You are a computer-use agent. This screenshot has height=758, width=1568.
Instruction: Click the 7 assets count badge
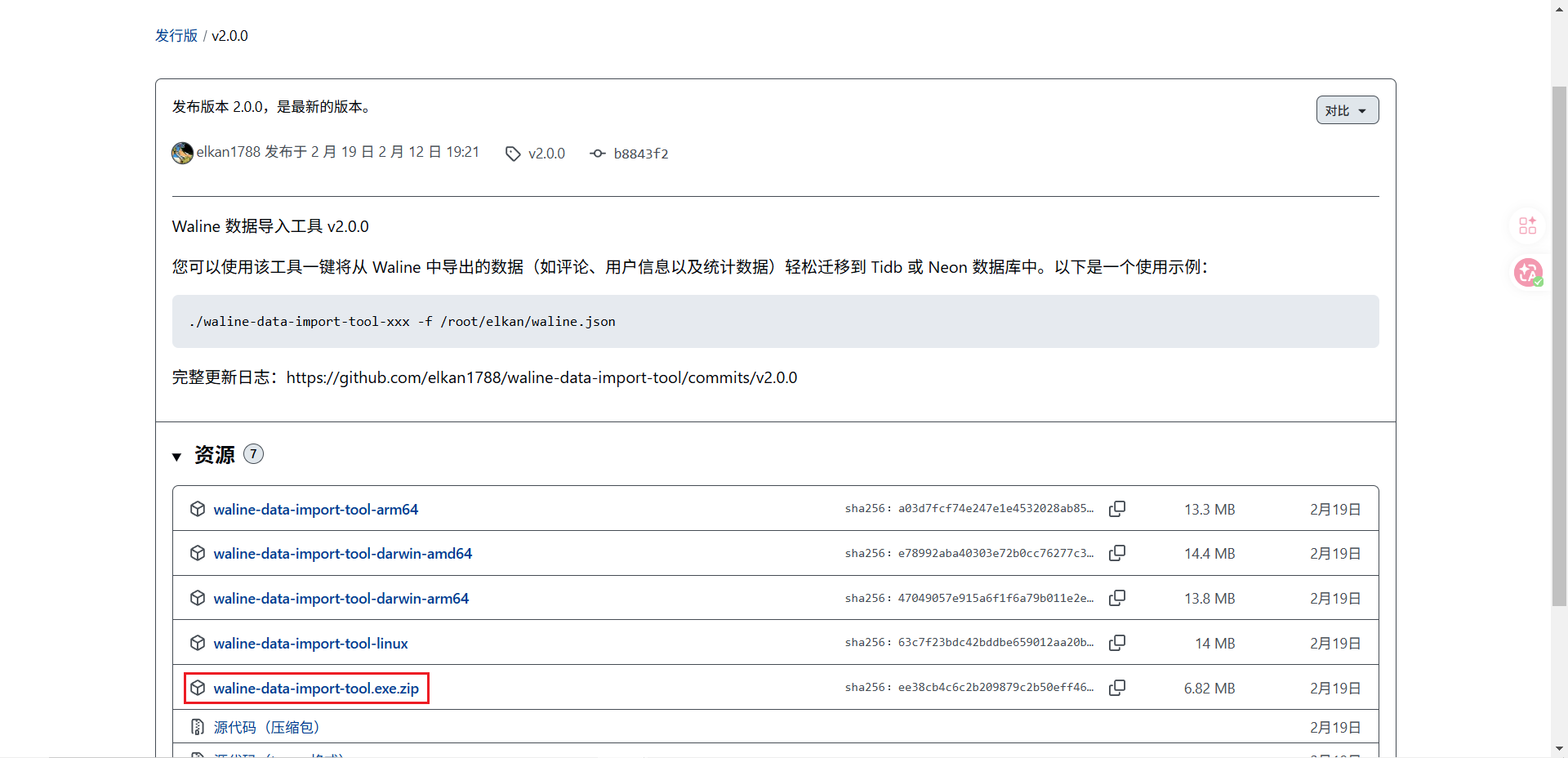[x=254, y=454]
